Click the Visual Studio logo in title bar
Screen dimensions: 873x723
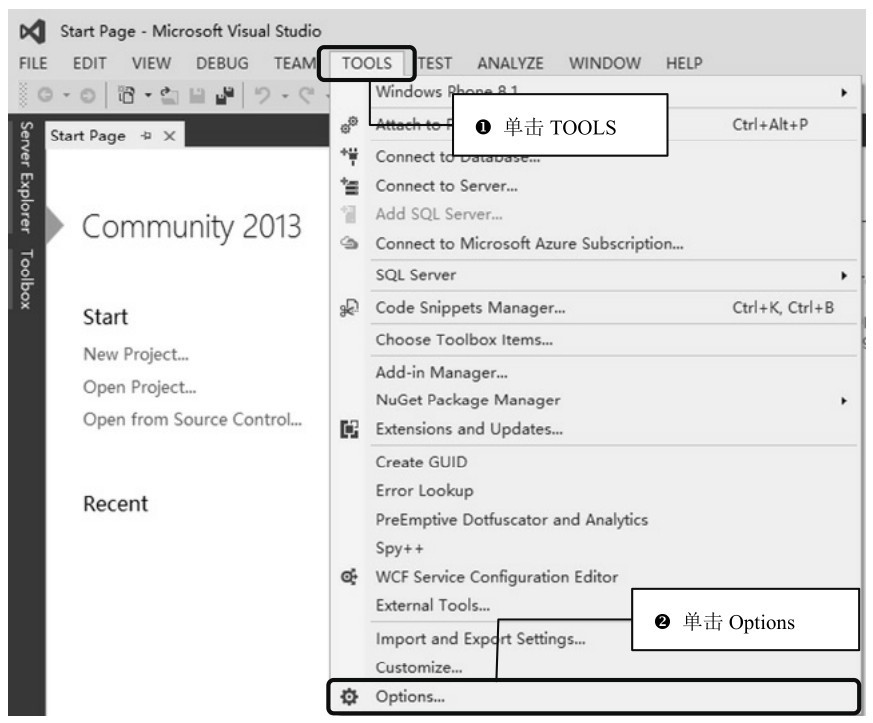coord(32,31)
